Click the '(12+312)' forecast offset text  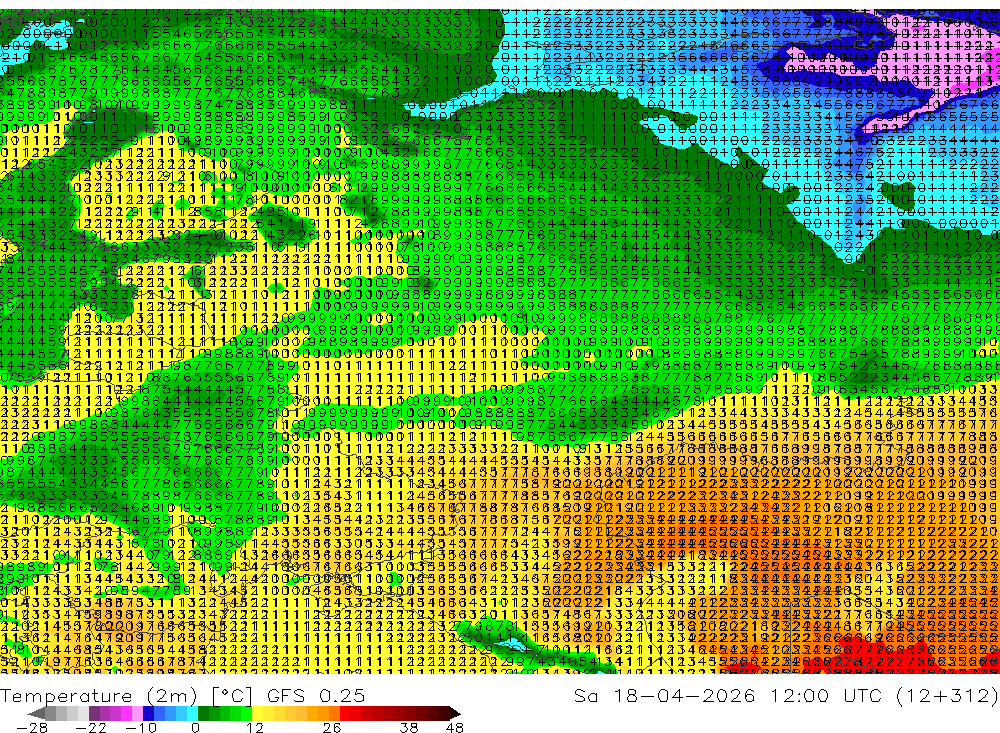pos(947,696)
